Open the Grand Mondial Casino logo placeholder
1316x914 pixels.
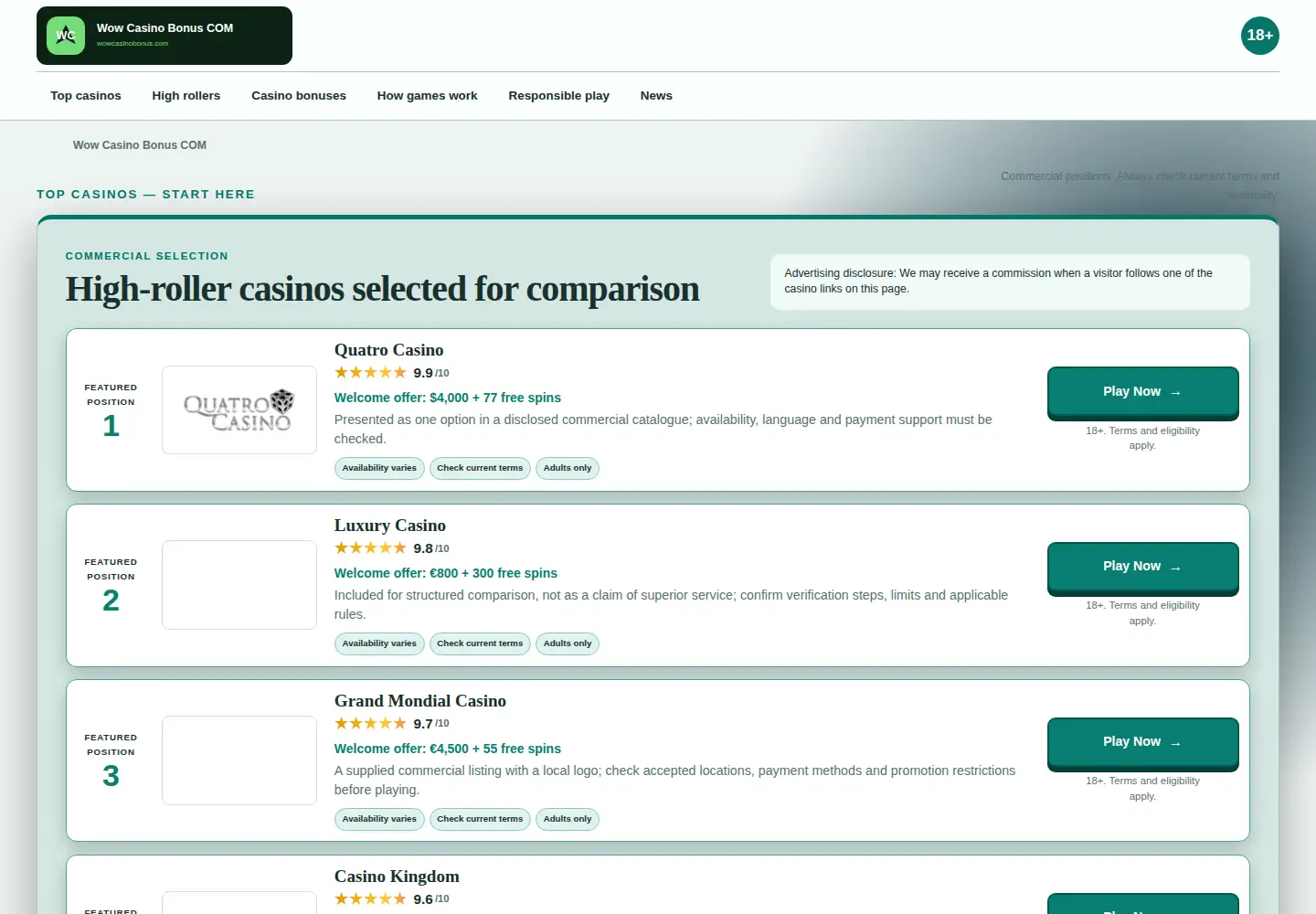pyautogui.click(x=239, y=760)
